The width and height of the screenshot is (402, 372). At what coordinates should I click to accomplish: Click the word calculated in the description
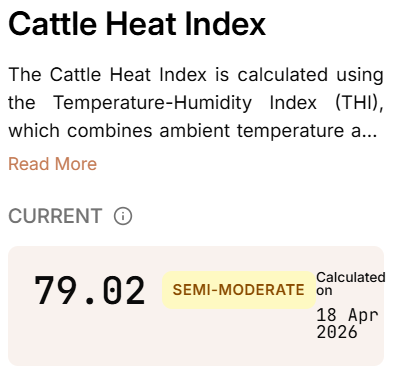(282, 75)
